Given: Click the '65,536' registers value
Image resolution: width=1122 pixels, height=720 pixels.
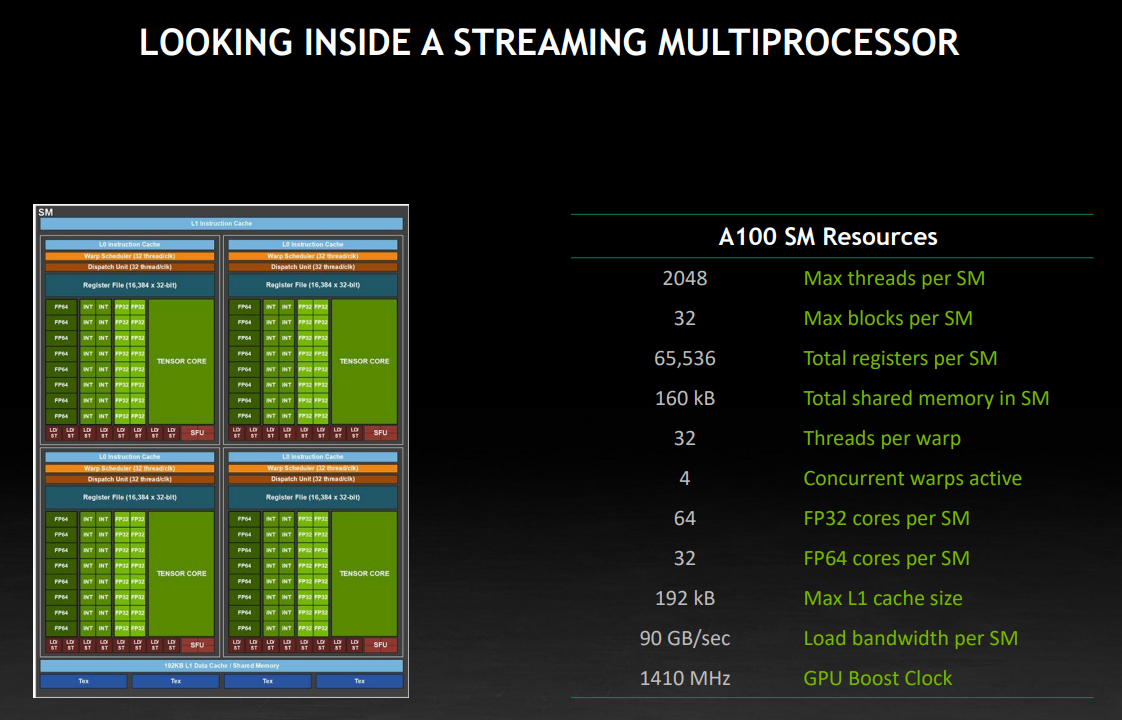Looking at the screenshot, I should [x=684, y=358].
